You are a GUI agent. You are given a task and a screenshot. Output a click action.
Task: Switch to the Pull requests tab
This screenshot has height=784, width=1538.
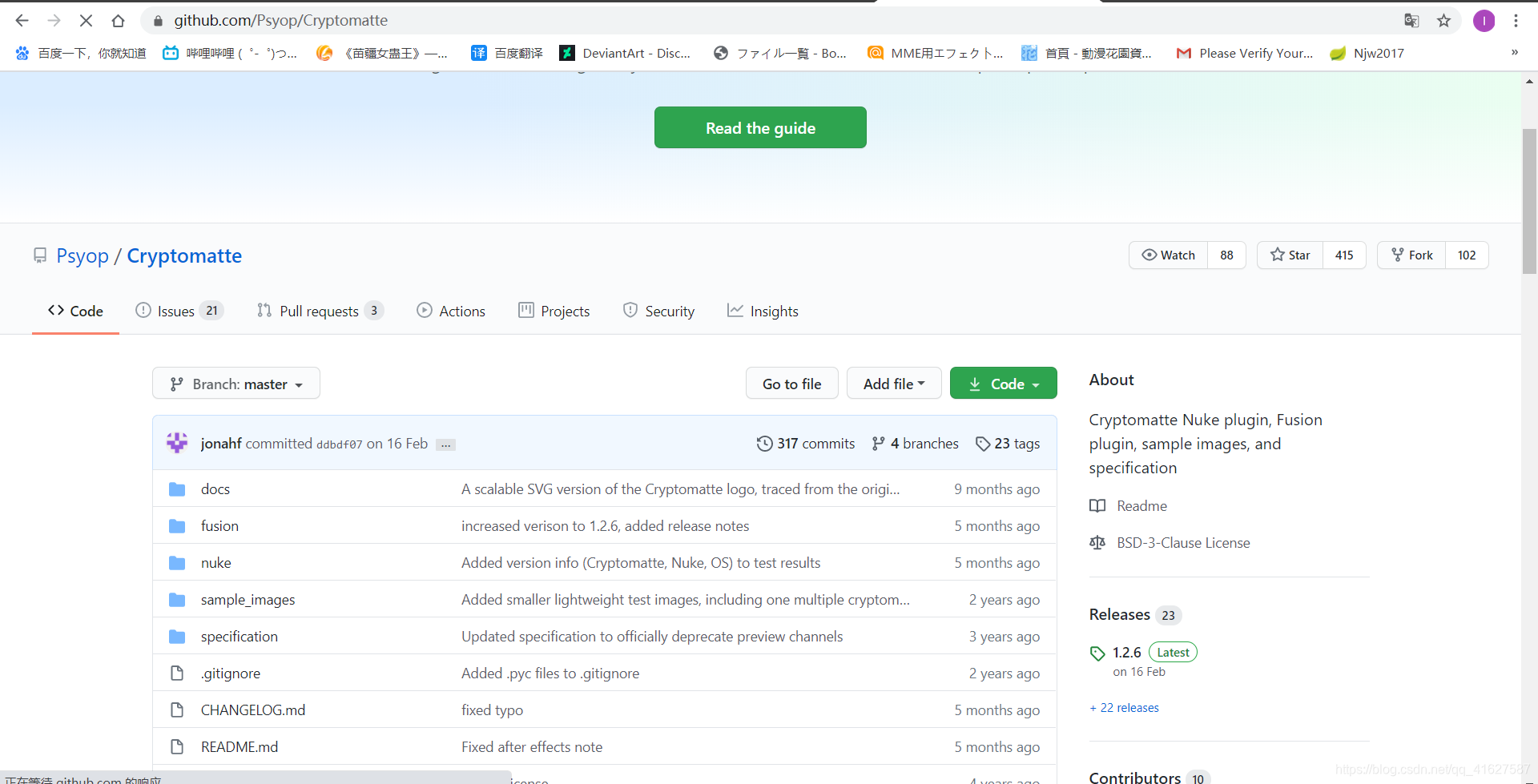pyautogui.click(x=320, y=311)
